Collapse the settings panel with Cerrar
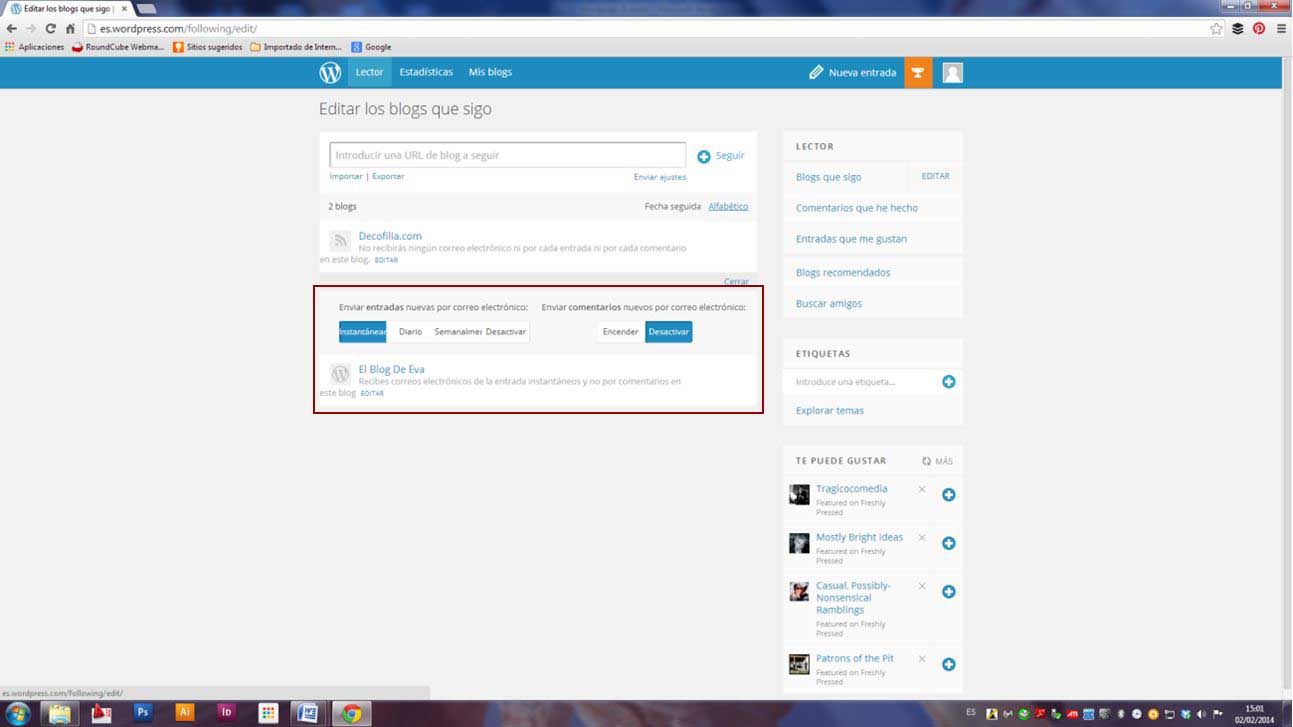The width and height of the screenshot is (1293, 727). [x=736, y=281]
